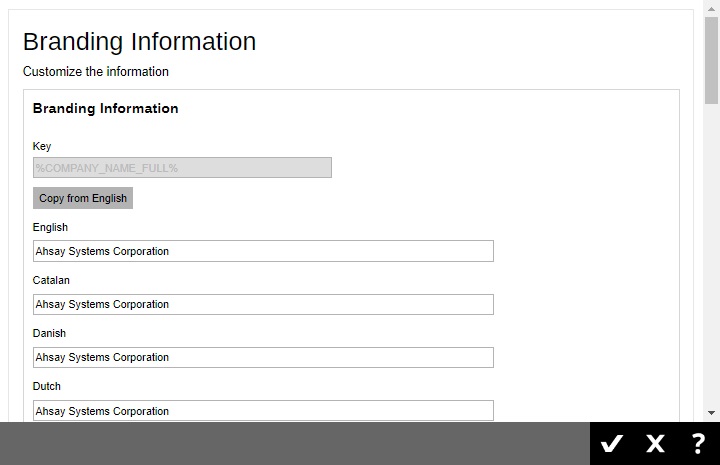Edit the Dutch company name field

[263, 410]
